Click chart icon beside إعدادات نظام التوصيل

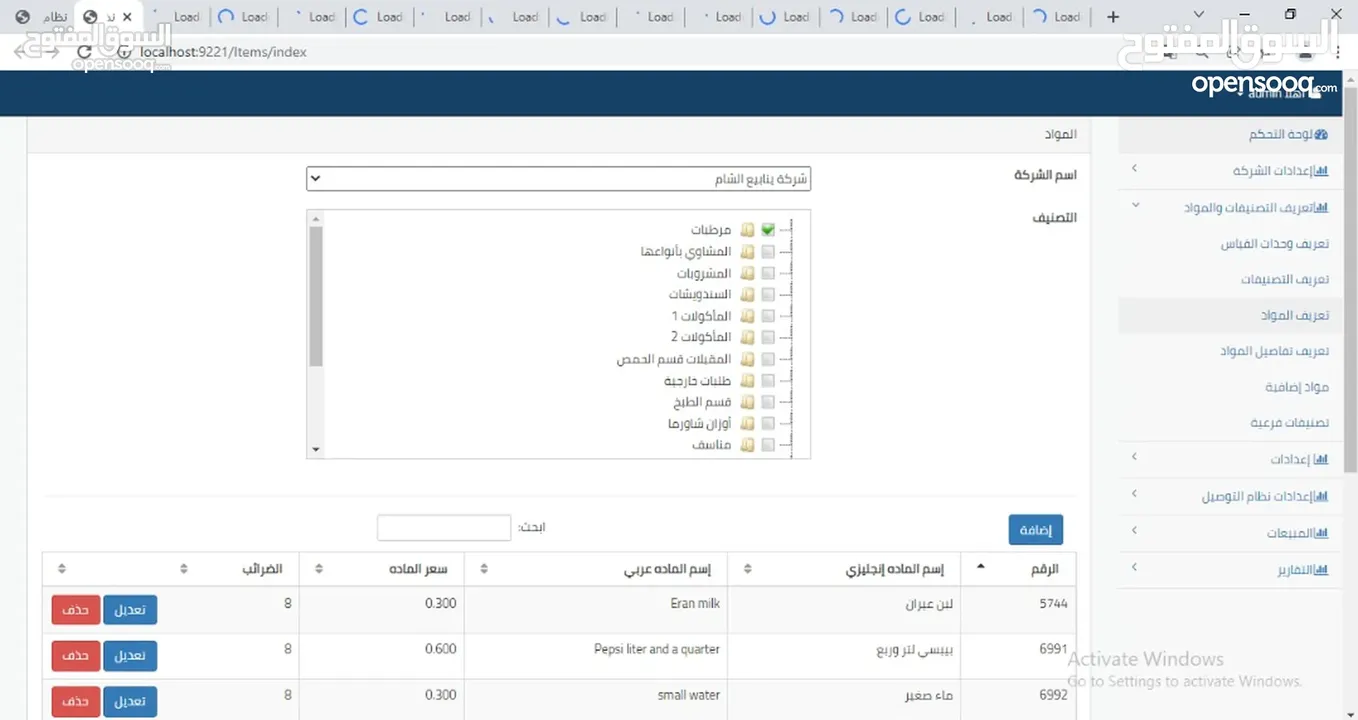[x=1321, y=497]
